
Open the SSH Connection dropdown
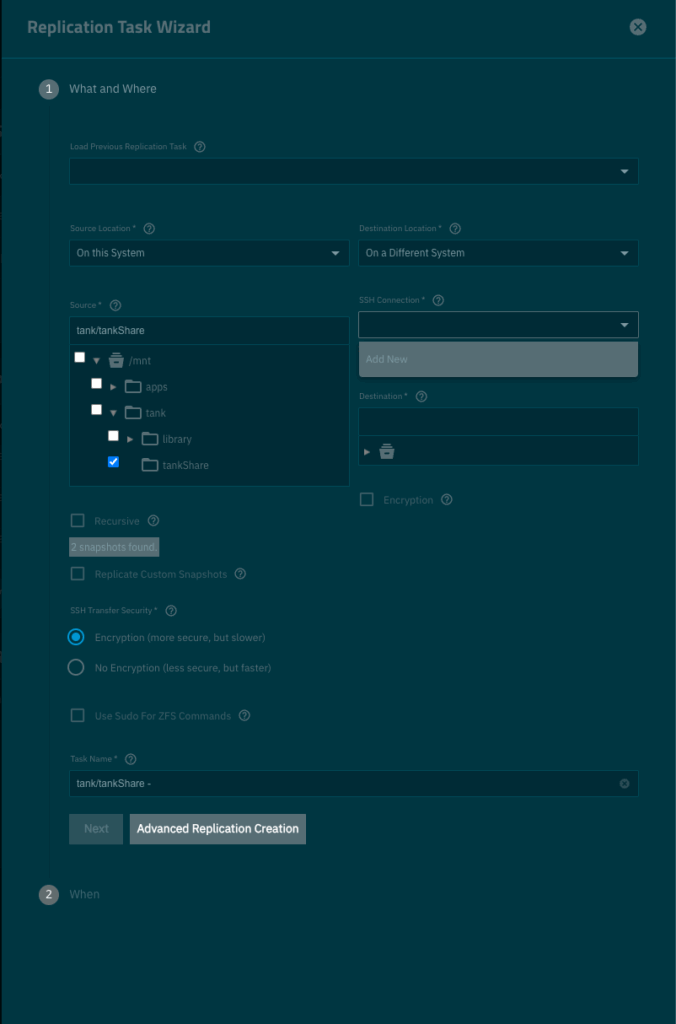(498, 325)
